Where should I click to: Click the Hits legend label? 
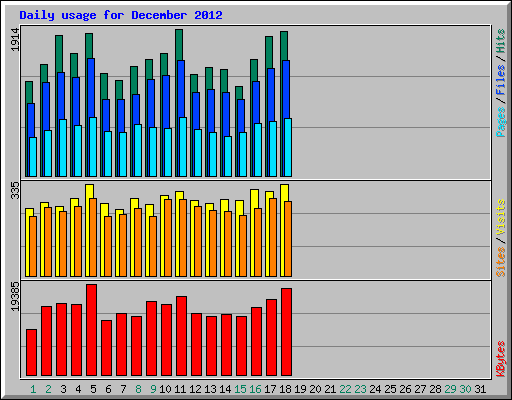click(500, 41)
